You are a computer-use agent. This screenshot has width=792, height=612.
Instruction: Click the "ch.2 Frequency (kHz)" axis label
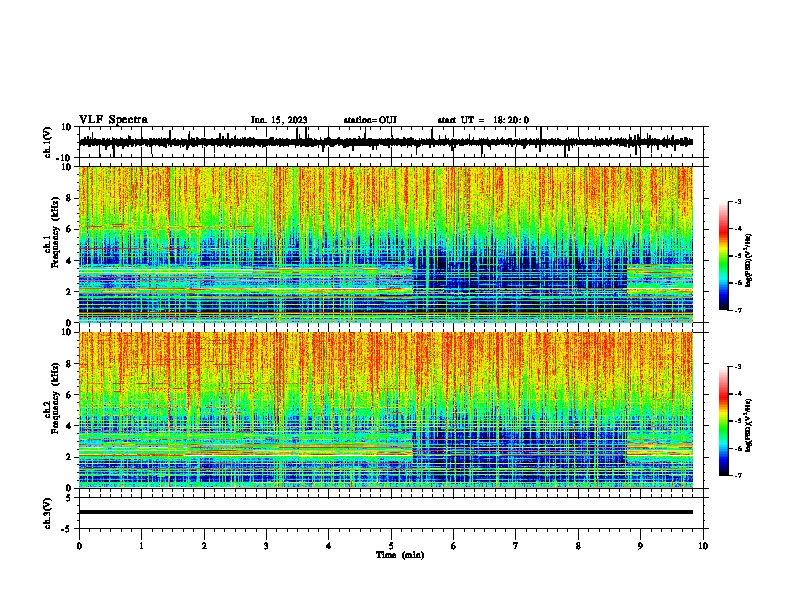[52, 398]
